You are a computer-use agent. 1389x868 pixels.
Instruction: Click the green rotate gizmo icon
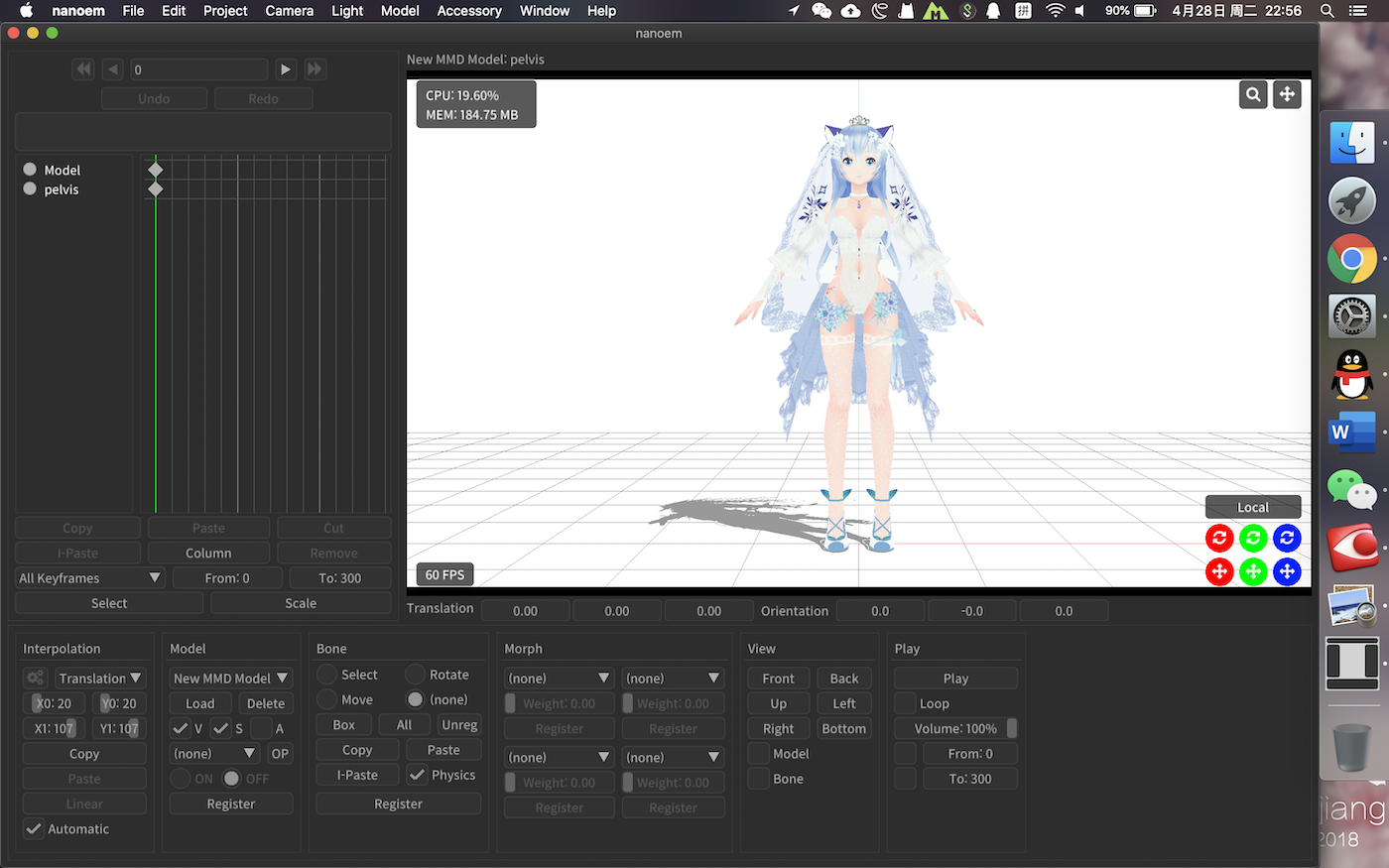tap(1253, 538)
